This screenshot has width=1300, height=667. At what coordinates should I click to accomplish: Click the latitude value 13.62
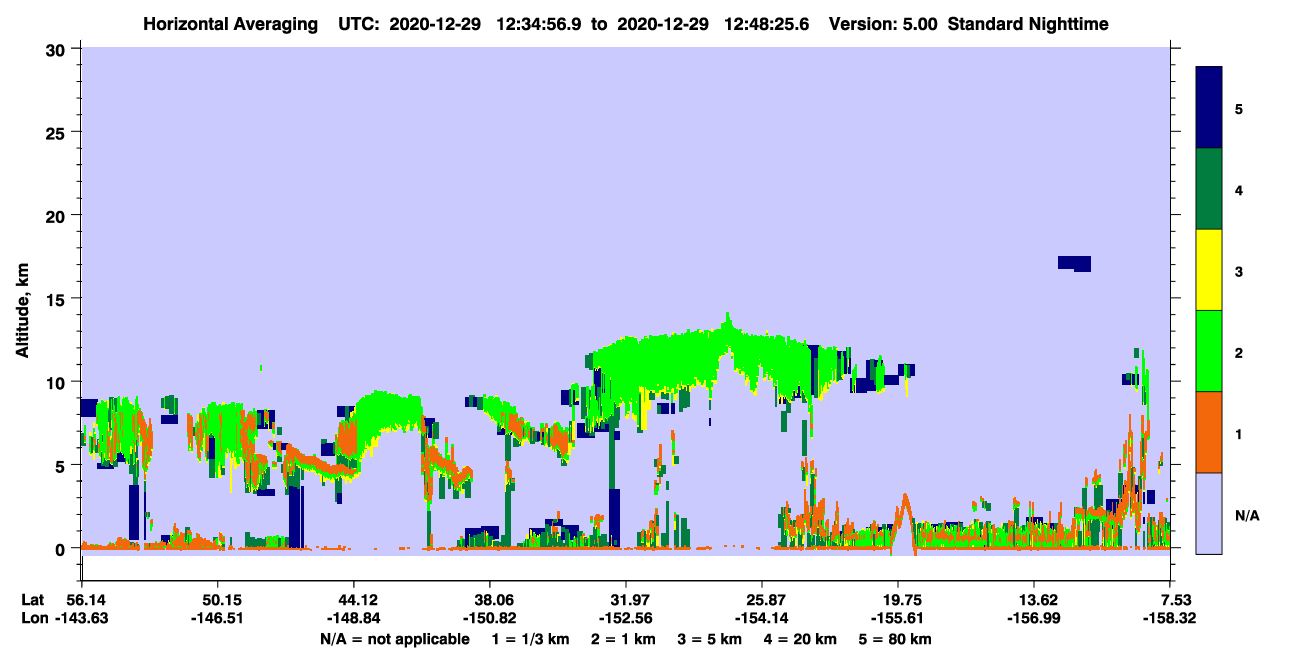1034,600
